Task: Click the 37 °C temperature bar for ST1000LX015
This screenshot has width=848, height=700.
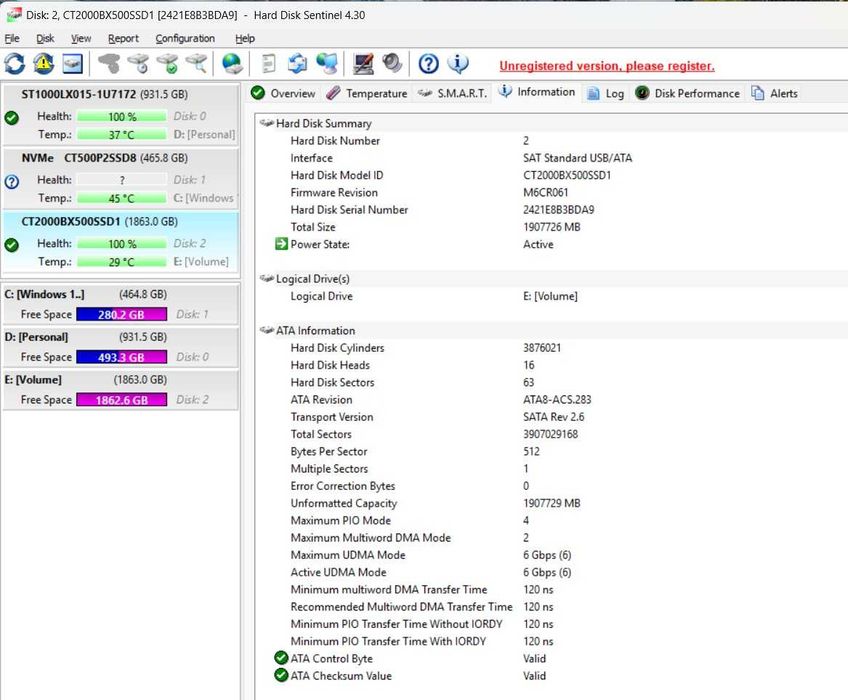Action: (122, 135)
